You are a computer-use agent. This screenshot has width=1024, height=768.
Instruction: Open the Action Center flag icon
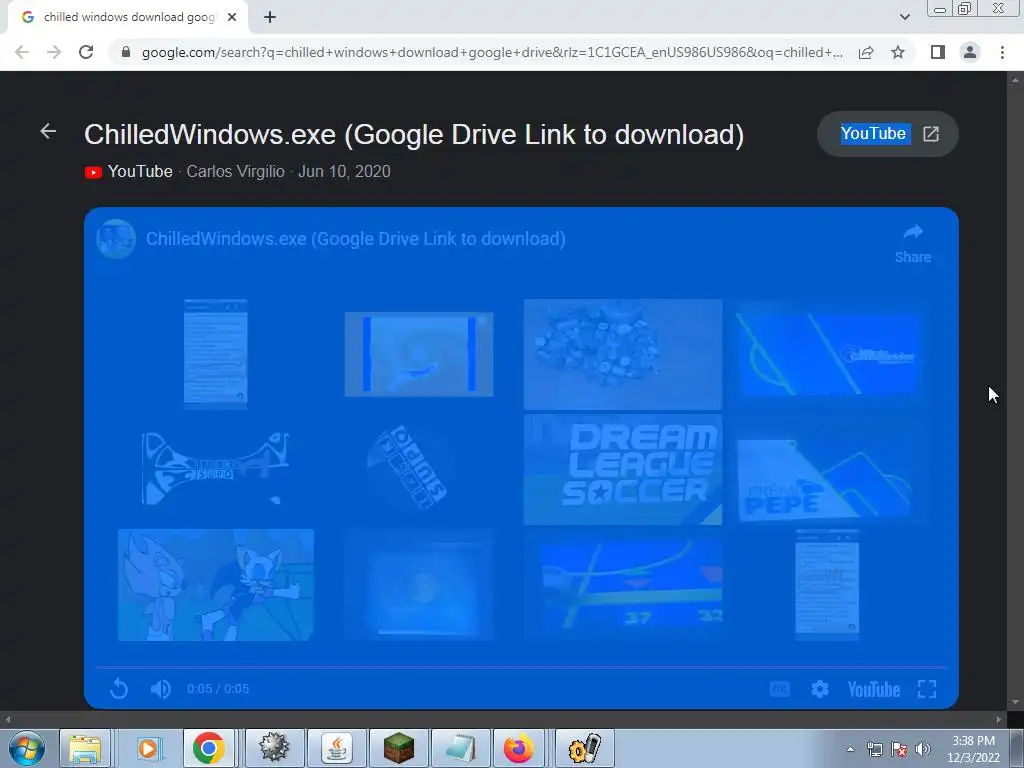(899, 749)
